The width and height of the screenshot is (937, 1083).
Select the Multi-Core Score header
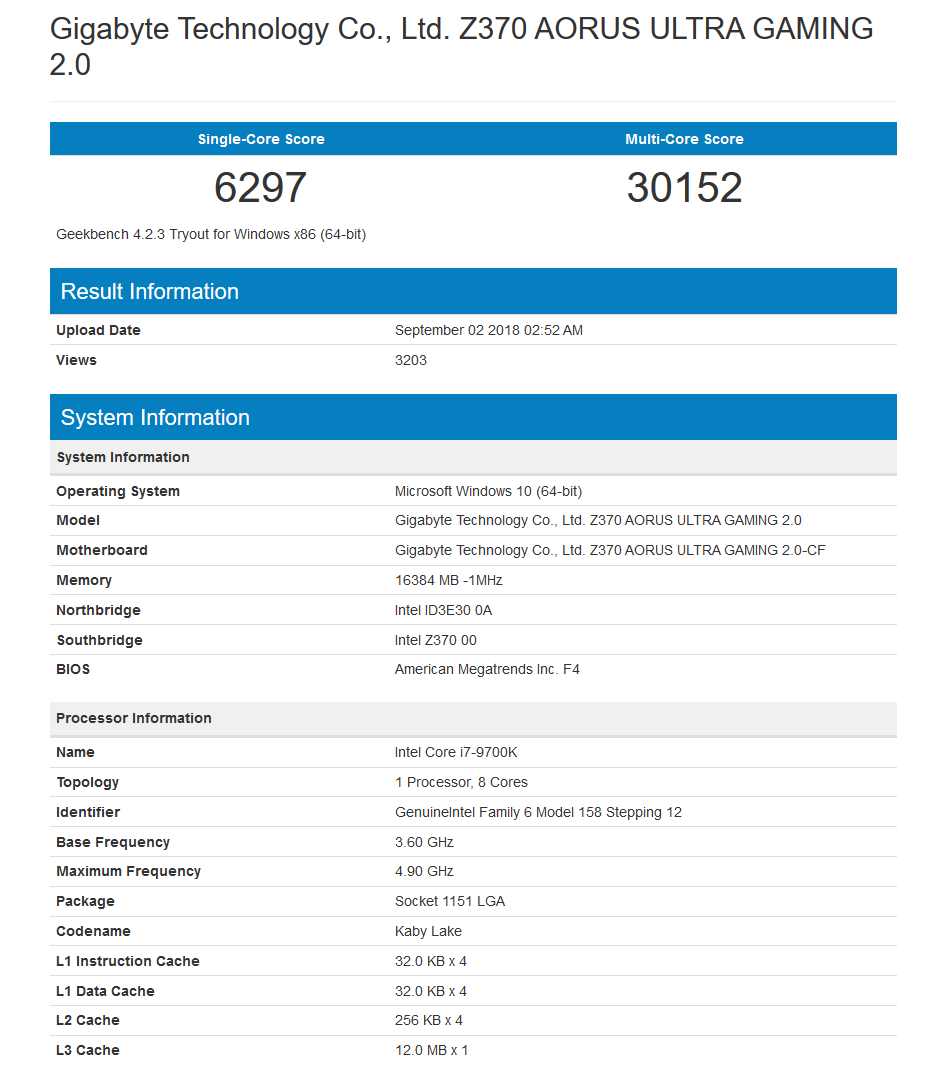684,139
